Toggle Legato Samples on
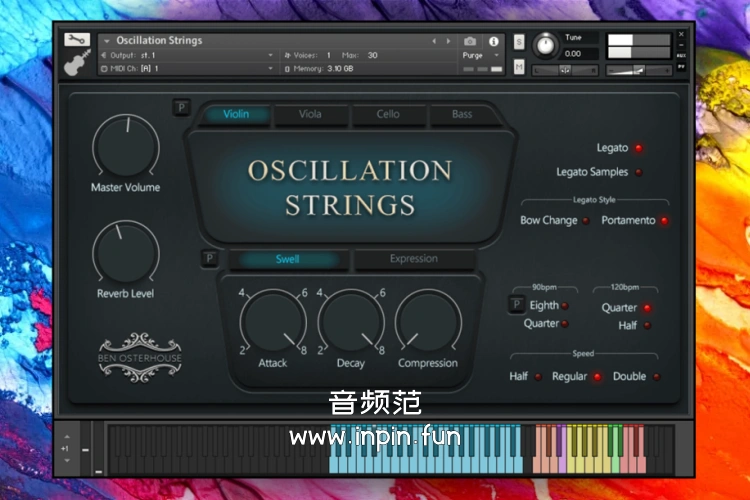This screenshot has width=750, height=500. (x=638, y=172)
